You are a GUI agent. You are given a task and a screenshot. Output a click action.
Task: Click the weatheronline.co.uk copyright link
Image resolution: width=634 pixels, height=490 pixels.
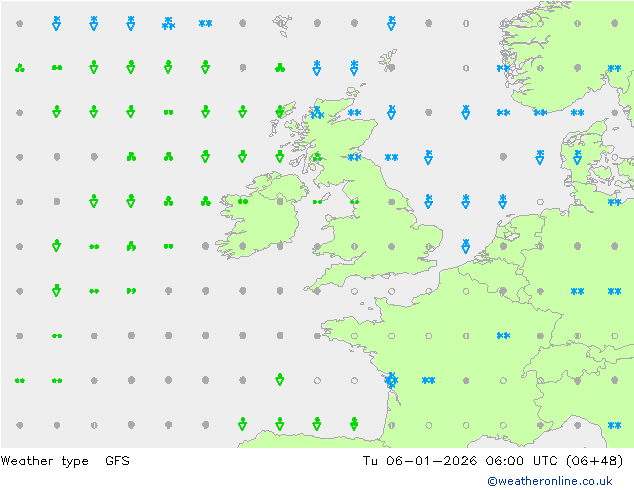pos(550,481)
